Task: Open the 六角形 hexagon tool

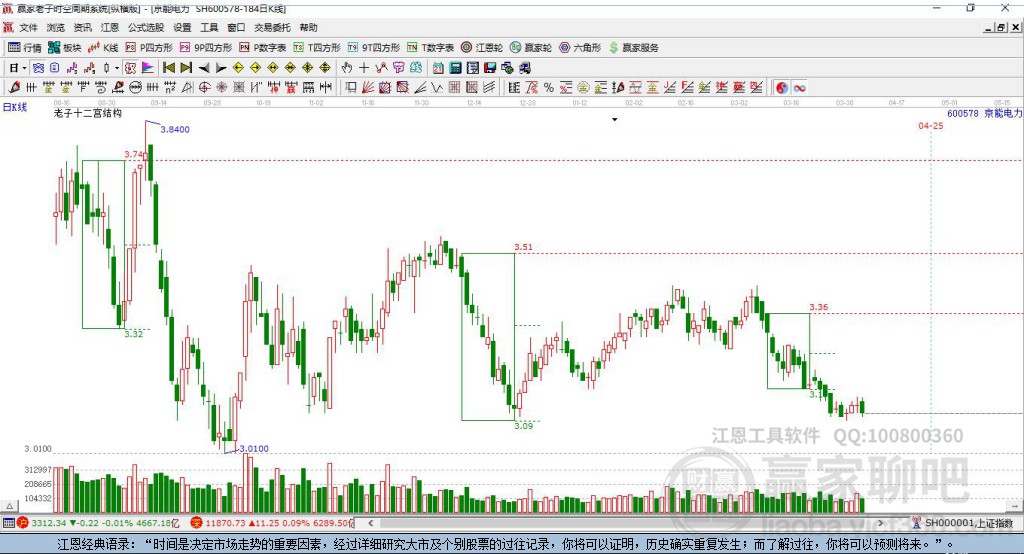Action: click(x=580, y=48)
